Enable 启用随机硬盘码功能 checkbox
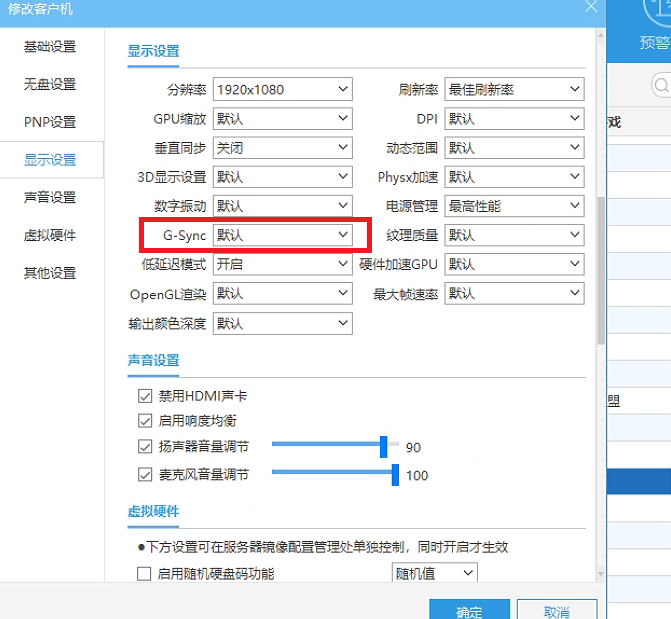671x619 pixels. click(x=144, y=574)
